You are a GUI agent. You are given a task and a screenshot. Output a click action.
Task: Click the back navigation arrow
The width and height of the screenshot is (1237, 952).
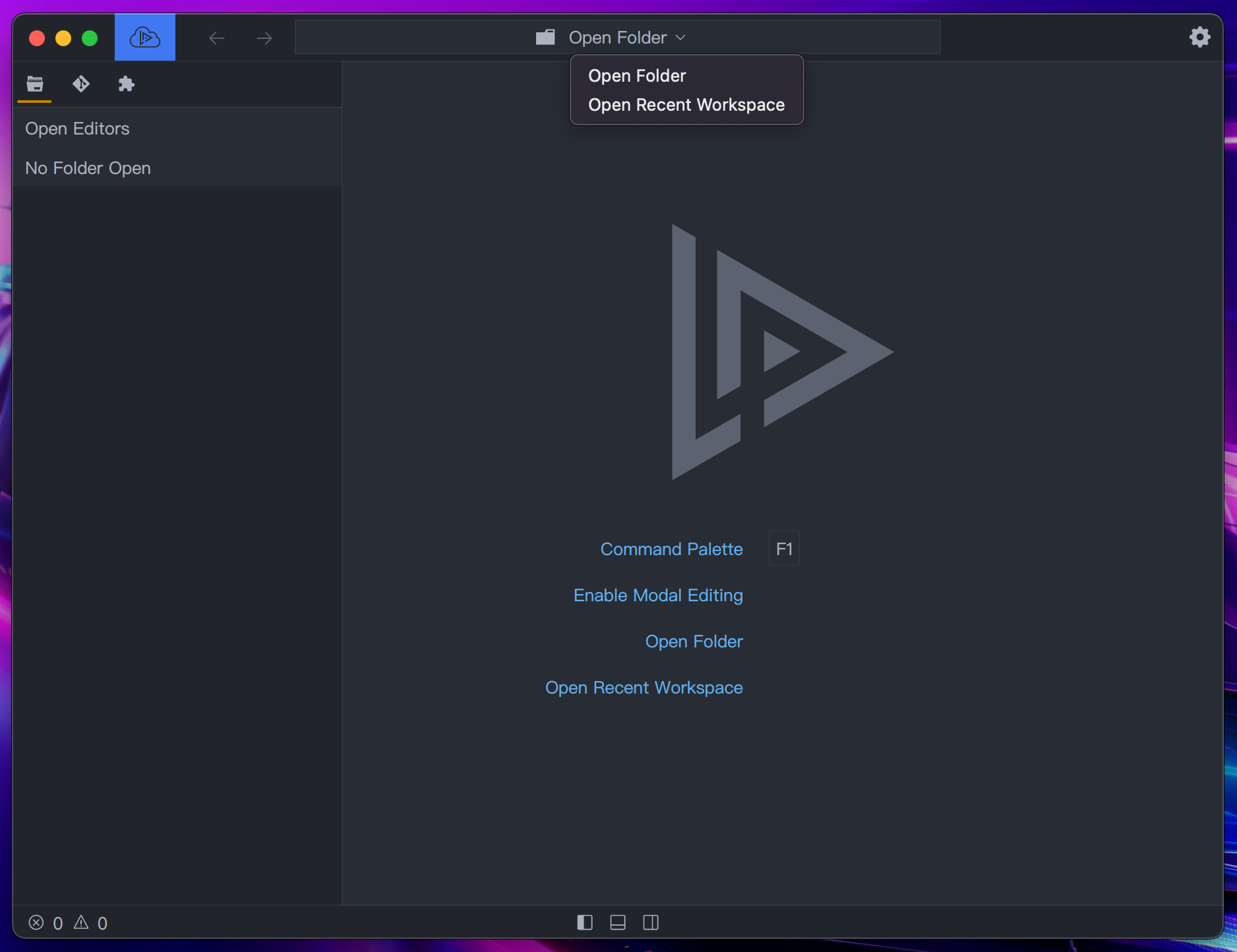(x=217, y=38)
